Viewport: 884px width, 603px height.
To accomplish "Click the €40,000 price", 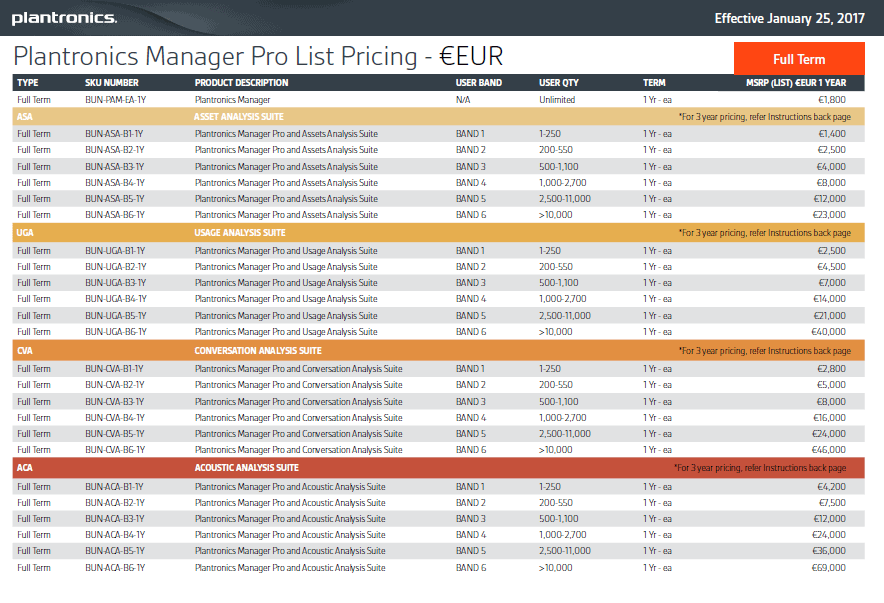I will [x=829, y=332].
